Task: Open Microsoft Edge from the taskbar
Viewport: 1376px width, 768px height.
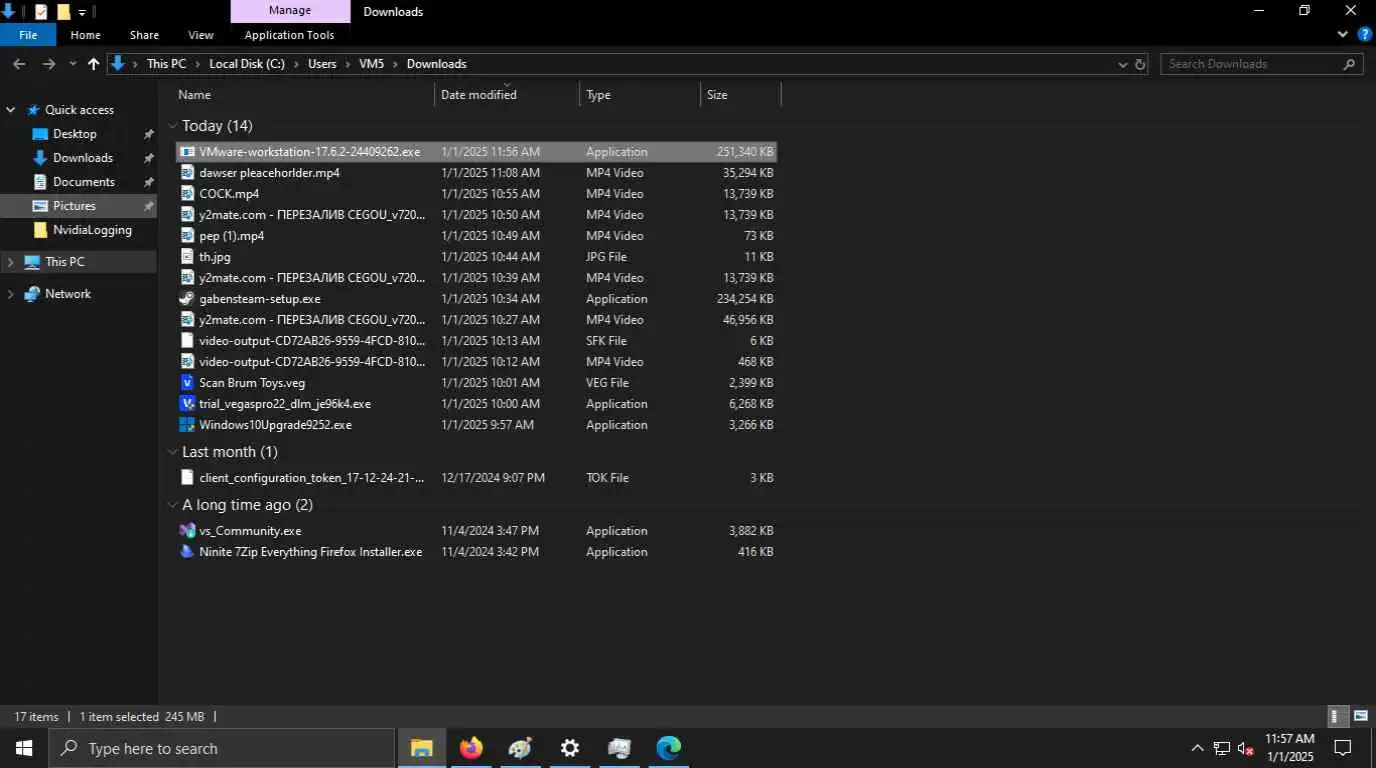Action: coord(669,748)
